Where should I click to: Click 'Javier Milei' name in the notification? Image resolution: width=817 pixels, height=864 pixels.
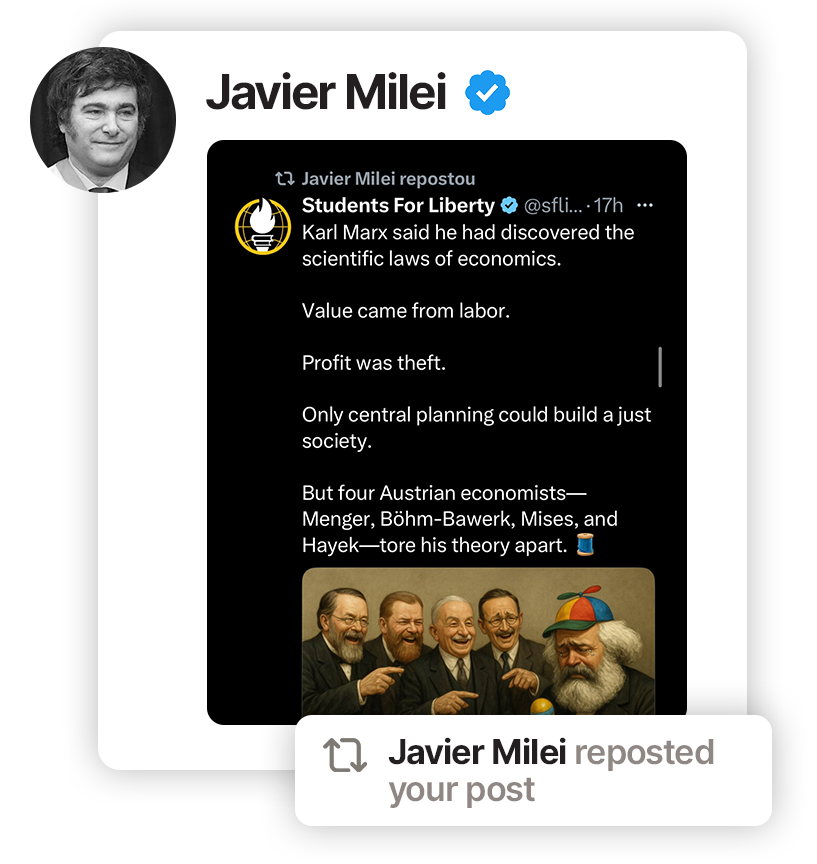477,753
